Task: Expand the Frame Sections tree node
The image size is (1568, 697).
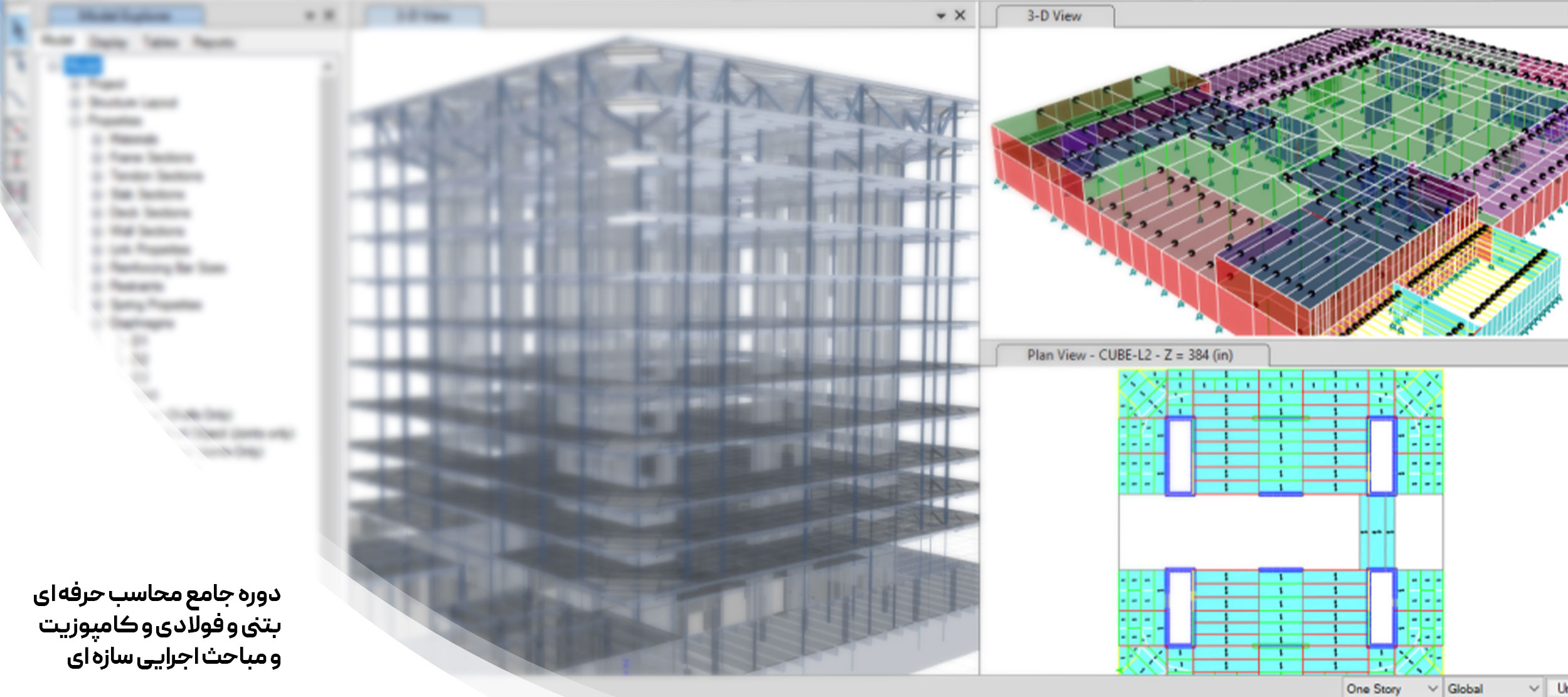Action: (x=97, y=157)
